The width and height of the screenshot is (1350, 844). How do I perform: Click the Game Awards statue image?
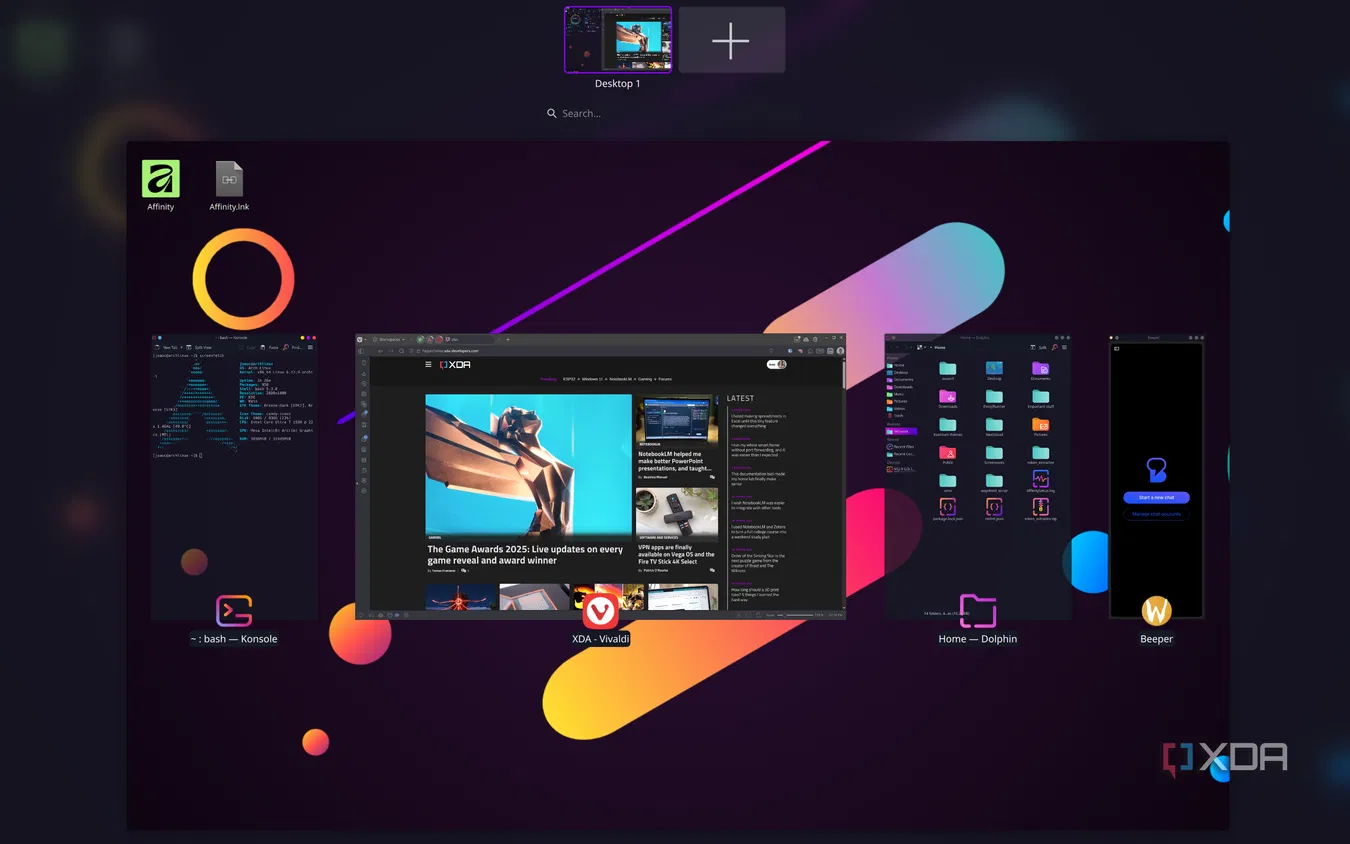pyautogui.click(x=528, y=466)
